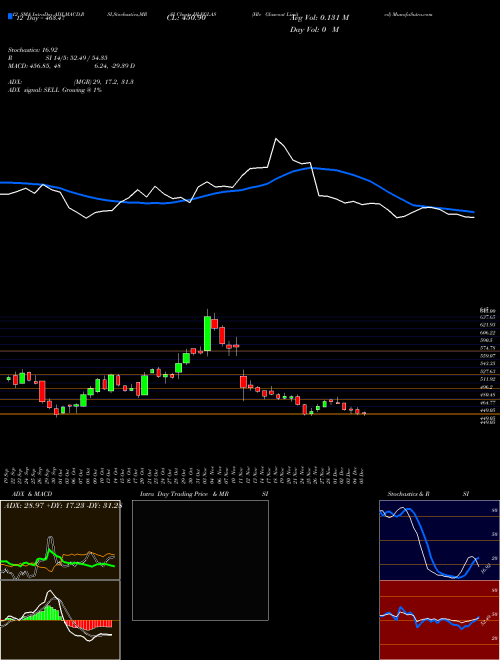Click the peak of the white price line
The height and width of the screenshot is (660, 500).
coord(276,138)
